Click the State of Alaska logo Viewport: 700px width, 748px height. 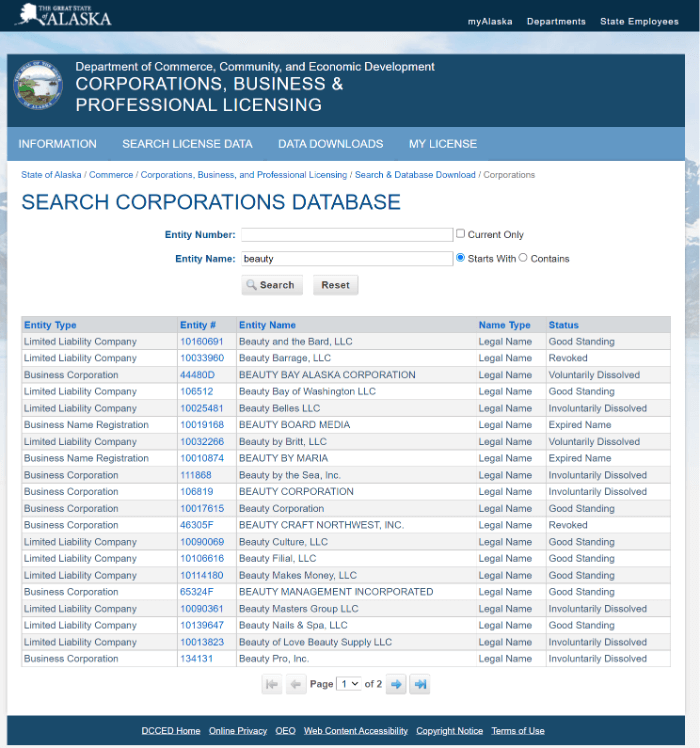64,15
